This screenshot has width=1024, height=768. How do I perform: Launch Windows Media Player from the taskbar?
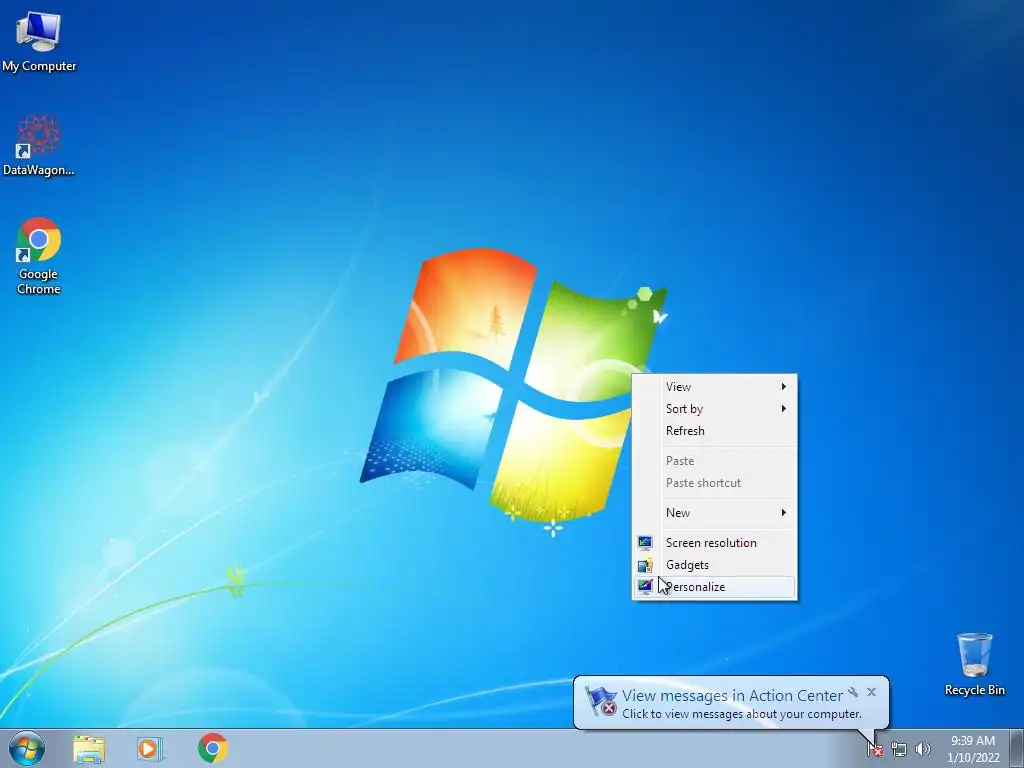[x=150, y=749]
